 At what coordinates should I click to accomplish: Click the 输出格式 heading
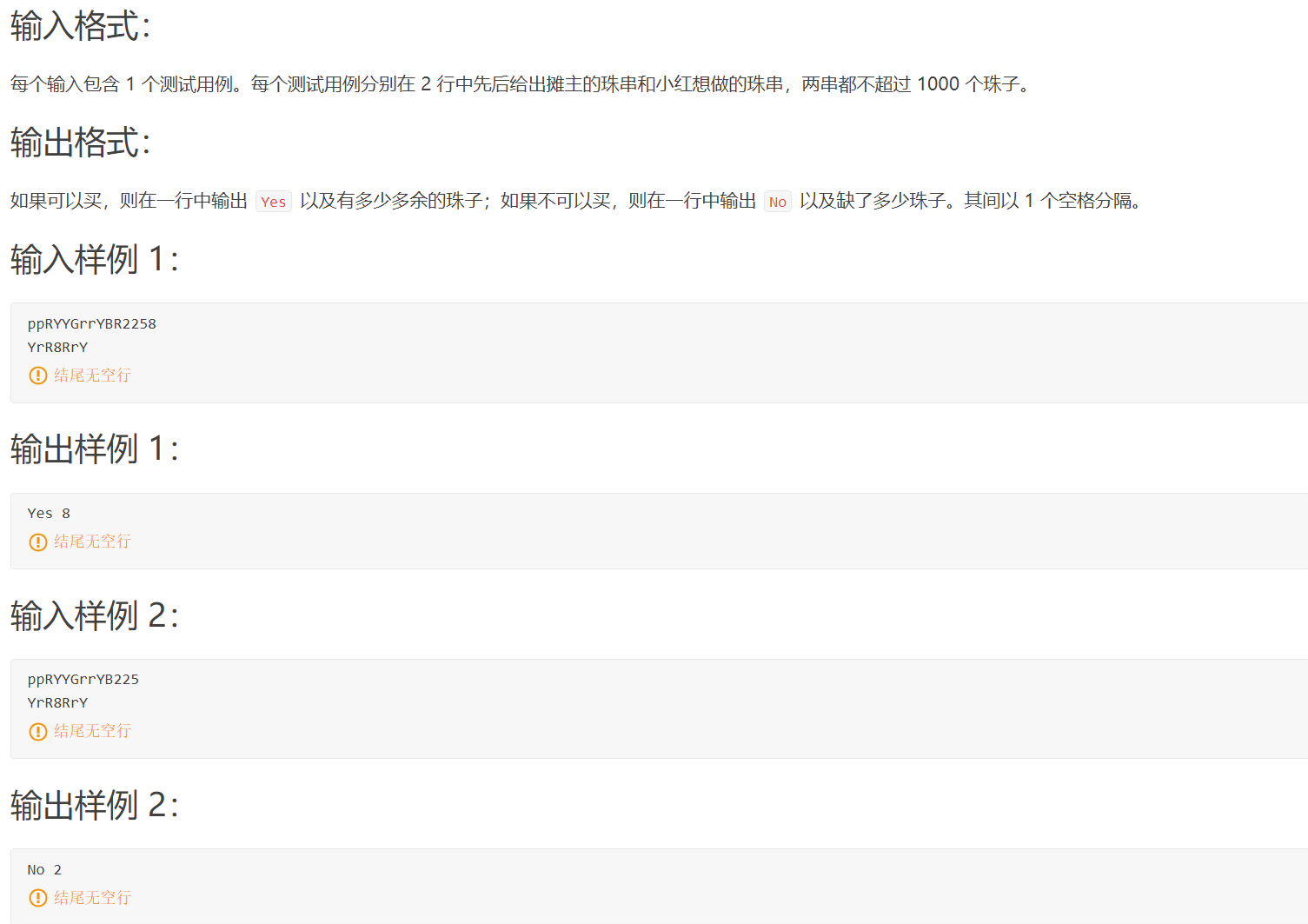pyautogui.click(x=80, y=143)
